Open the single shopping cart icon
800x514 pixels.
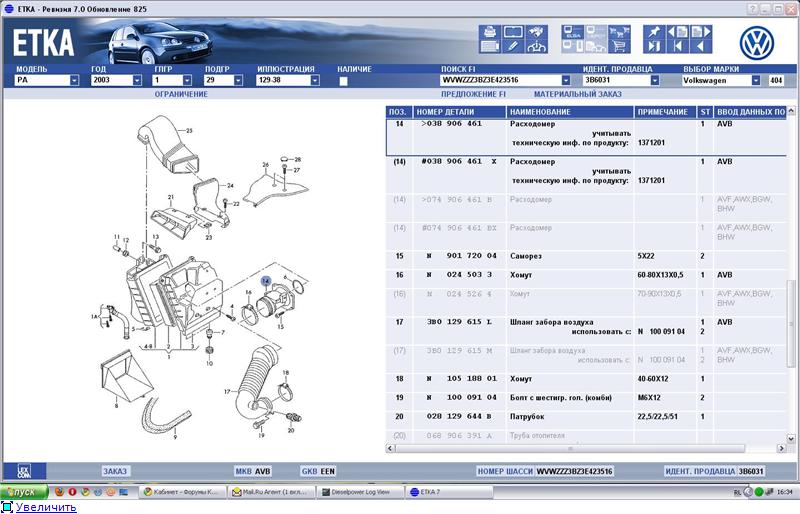coord(619,46)
